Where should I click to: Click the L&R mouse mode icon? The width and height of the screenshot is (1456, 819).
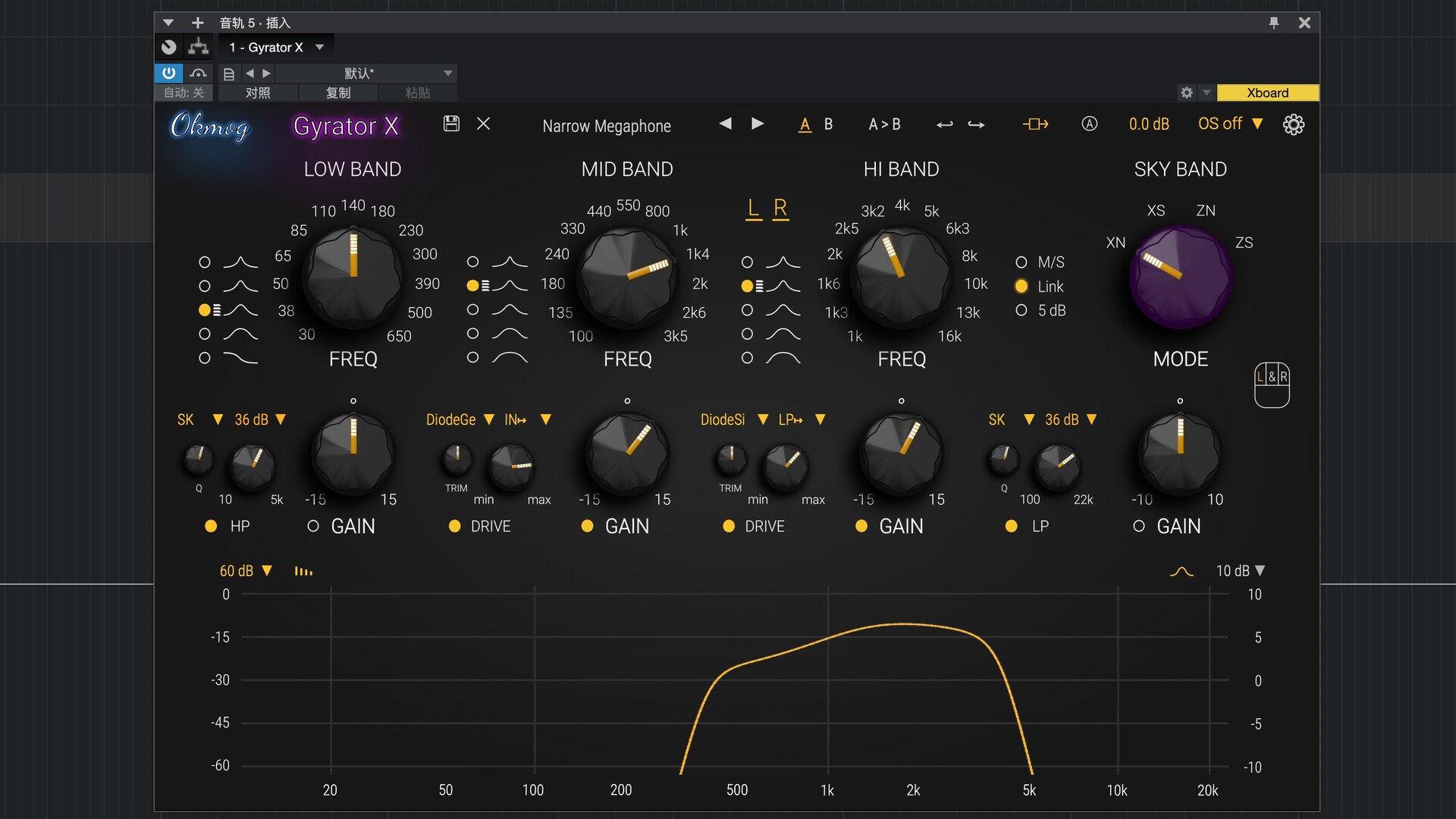click(1272, 384)
